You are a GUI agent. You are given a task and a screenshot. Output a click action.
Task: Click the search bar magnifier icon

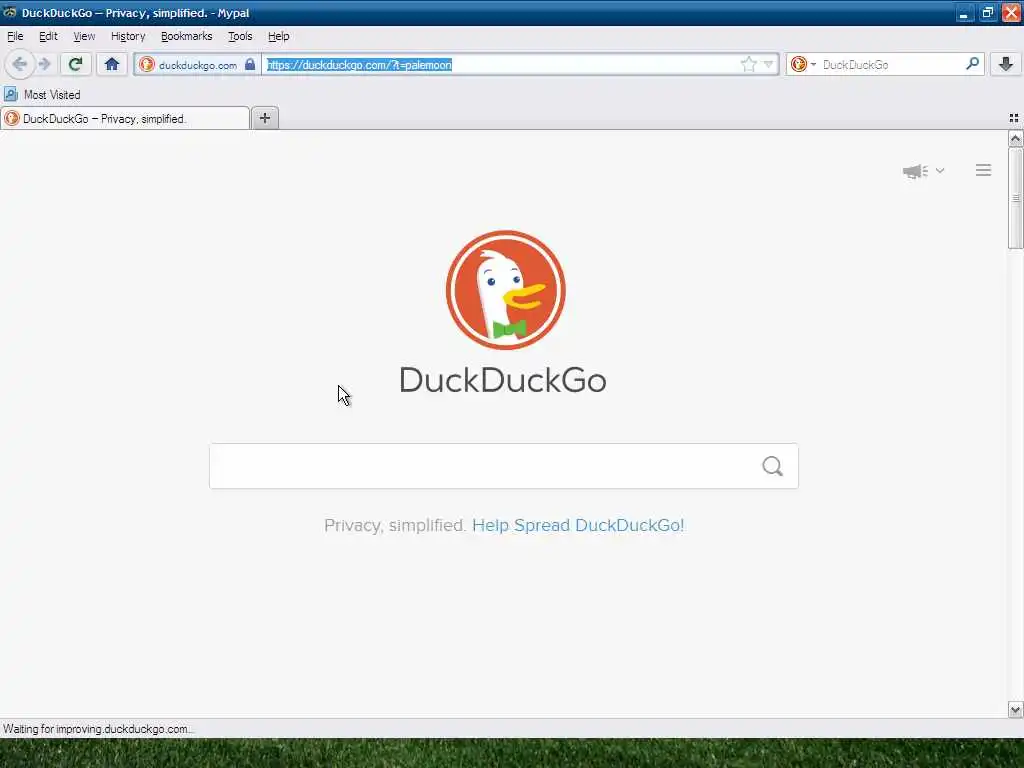[972, 64]
